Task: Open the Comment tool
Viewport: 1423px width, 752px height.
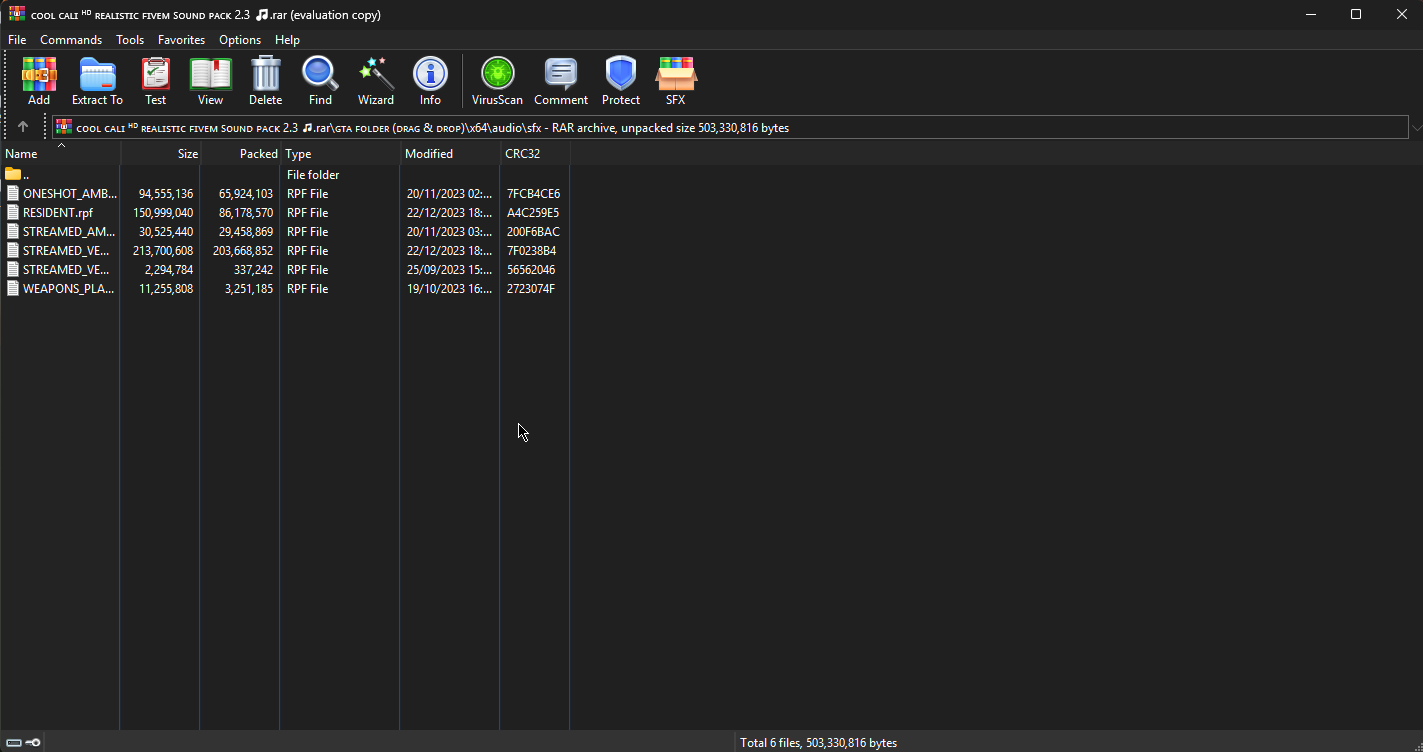Action: (561, 81)
